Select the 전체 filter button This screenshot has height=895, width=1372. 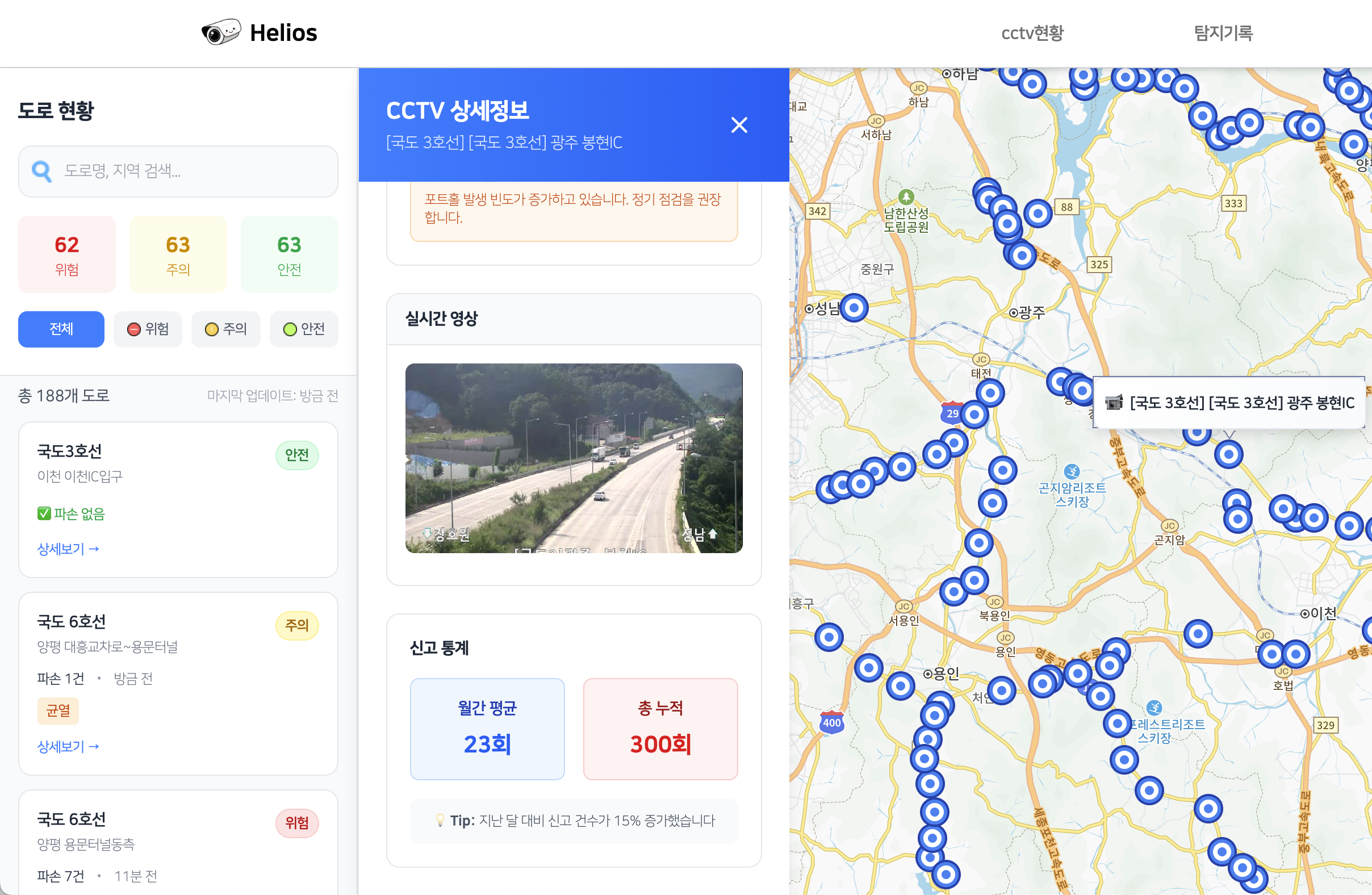[61, 329]
